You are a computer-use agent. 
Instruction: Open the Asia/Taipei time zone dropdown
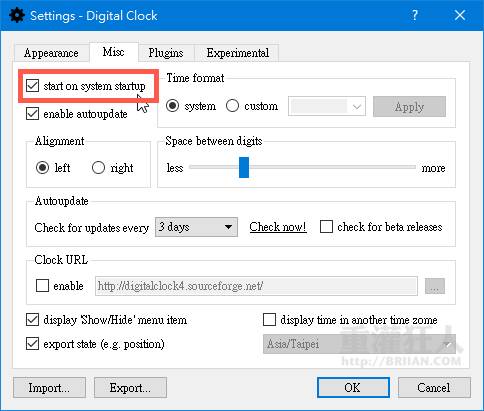coord(359,344)
